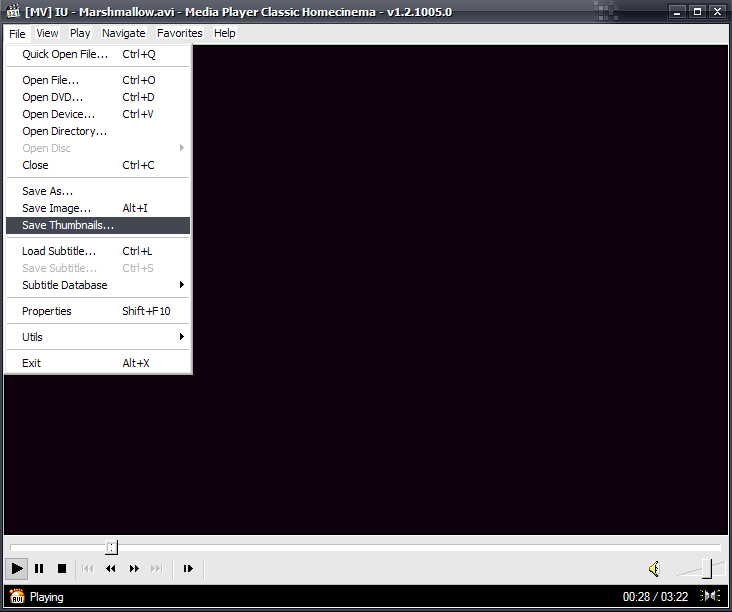Open Properties from File menu

[98, 311]
